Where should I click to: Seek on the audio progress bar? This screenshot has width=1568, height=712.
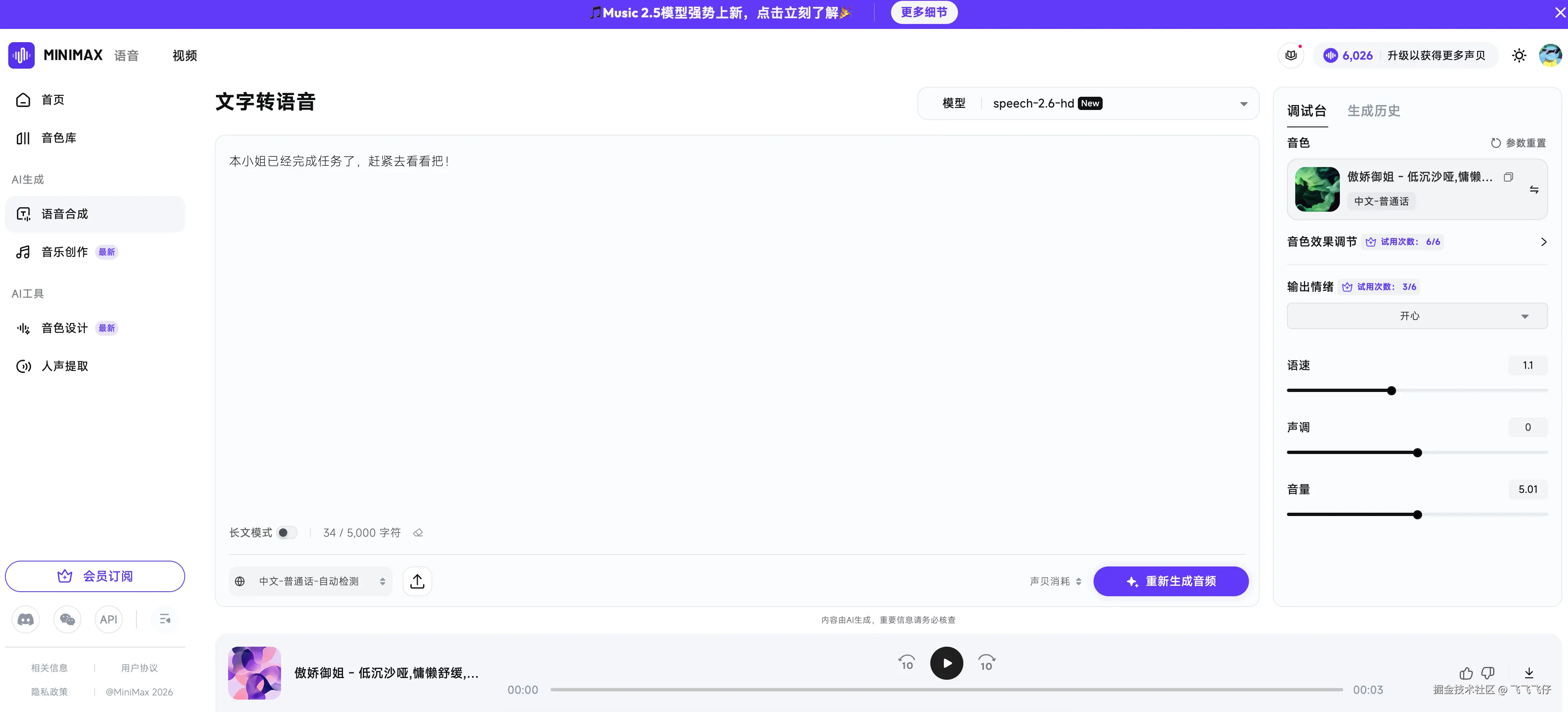[946, 690]
